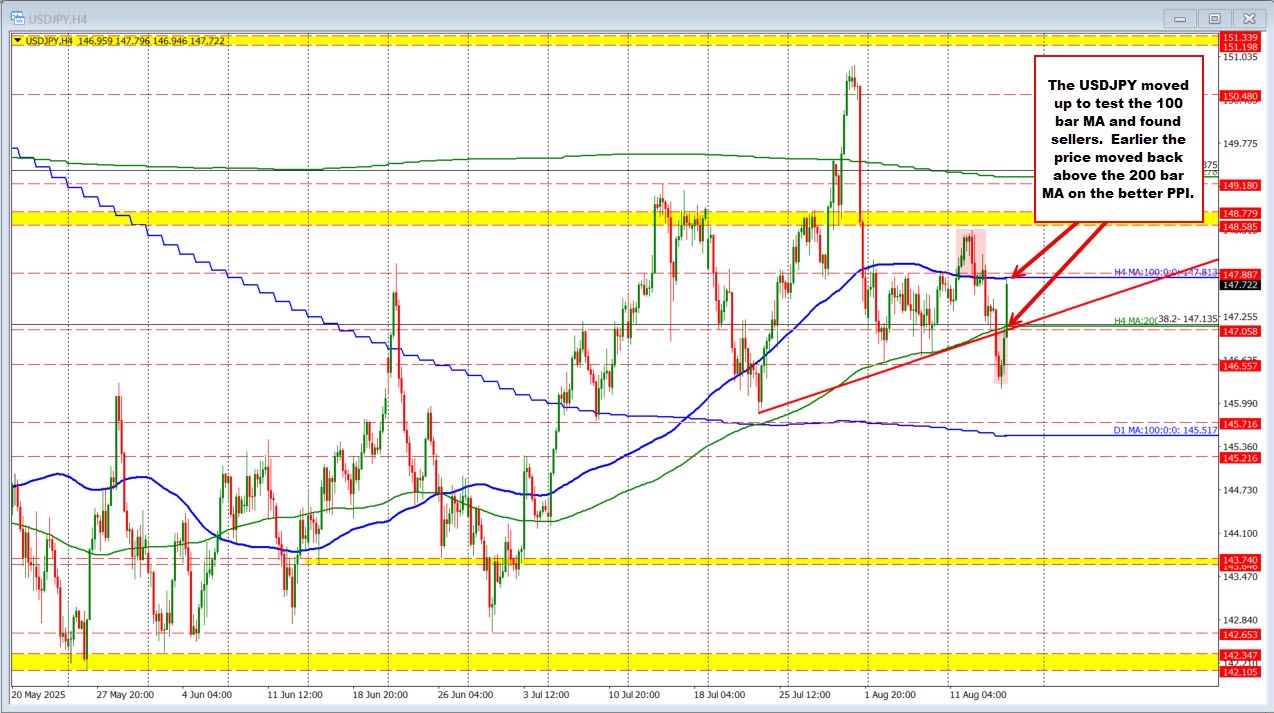The width and height of the screenshot is (1274, 713).
Task: Click the red price label 151.339
Action: pos(1239,37)
